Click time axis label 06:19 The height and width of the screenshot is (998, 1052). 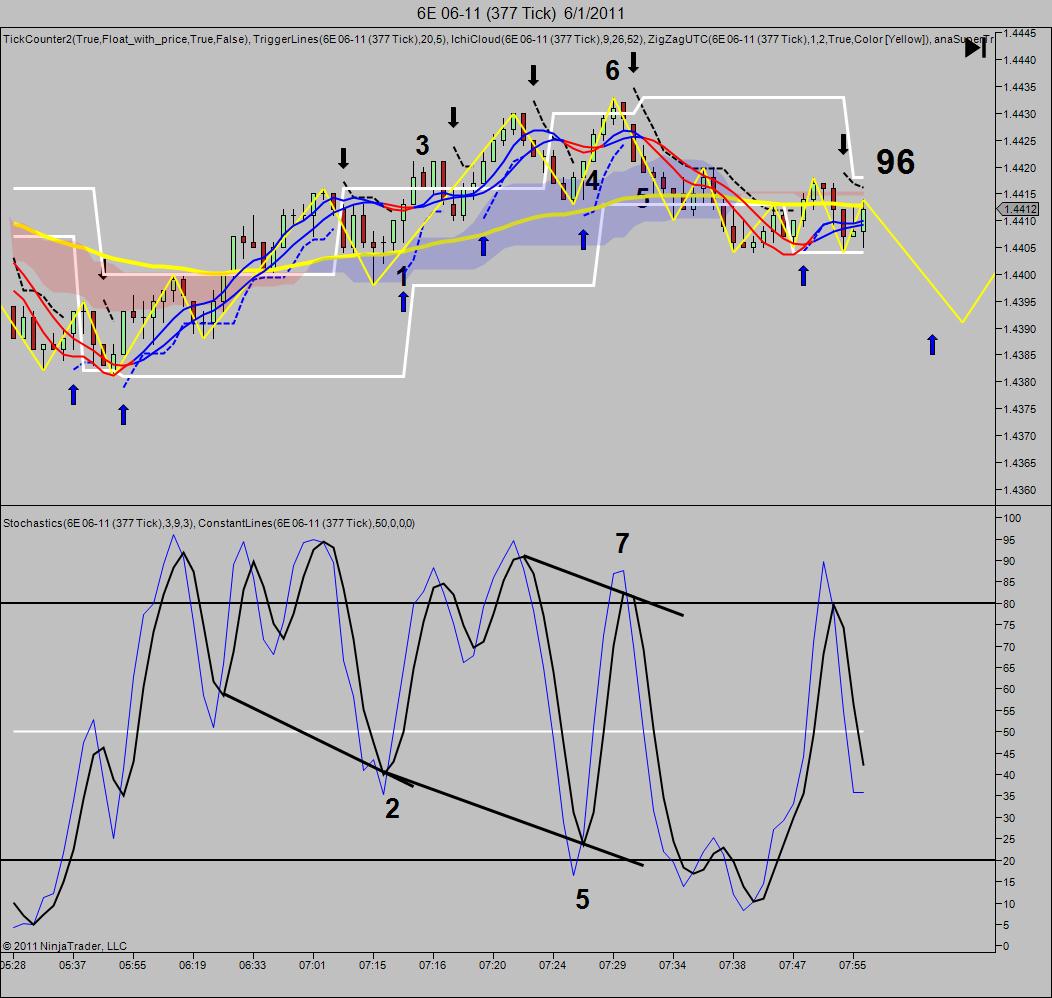(193, 965)
